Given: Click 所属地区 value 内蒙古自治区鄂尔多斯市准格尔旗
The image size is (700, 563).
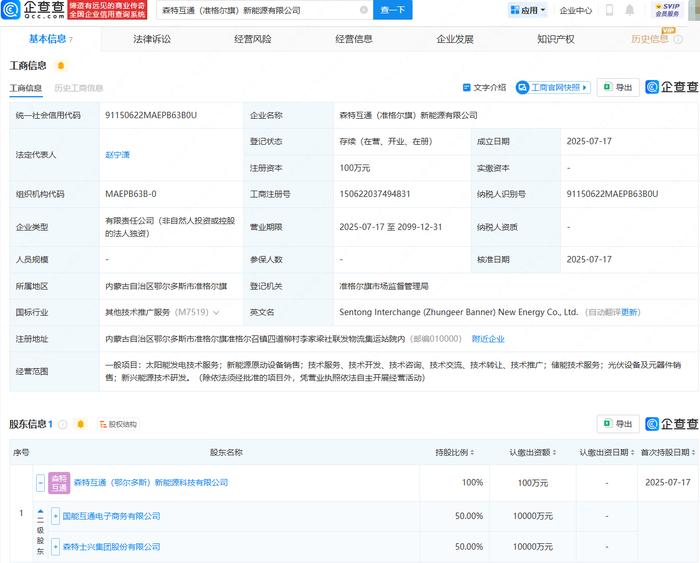Looking at the screenshot, I should (166, 286).
